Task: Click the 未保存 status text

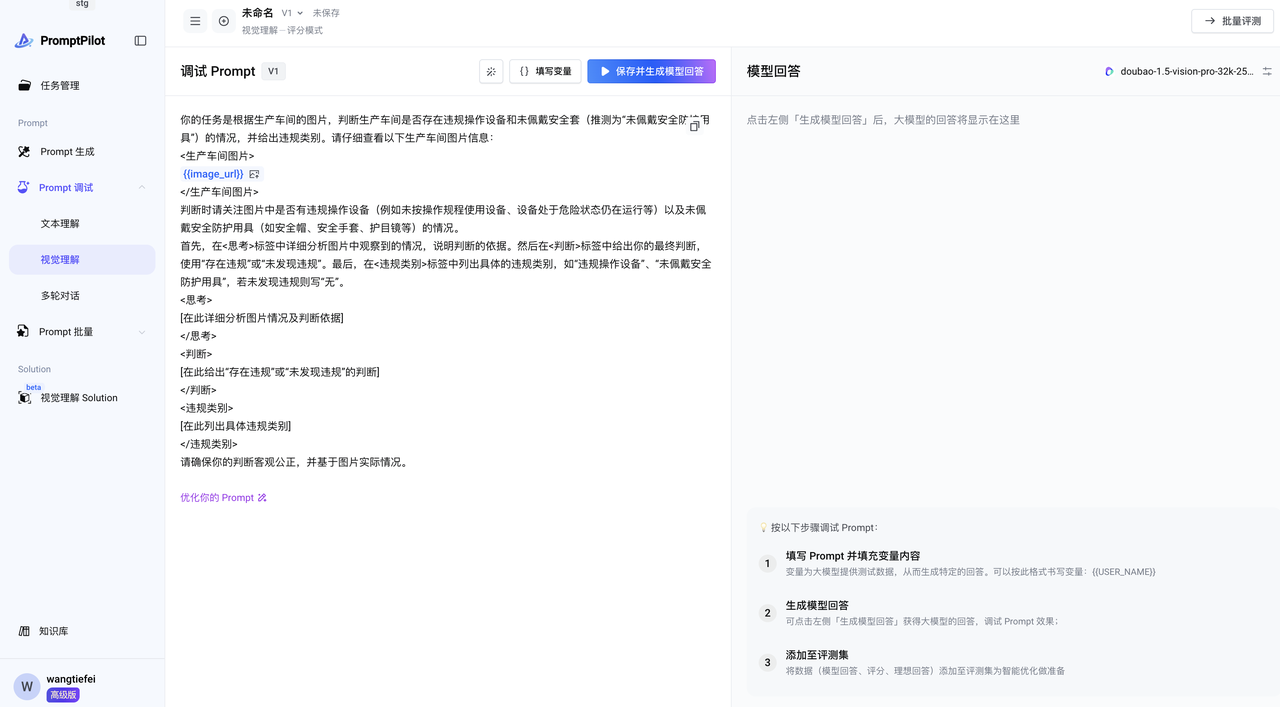Action: (x=326, y=13)
